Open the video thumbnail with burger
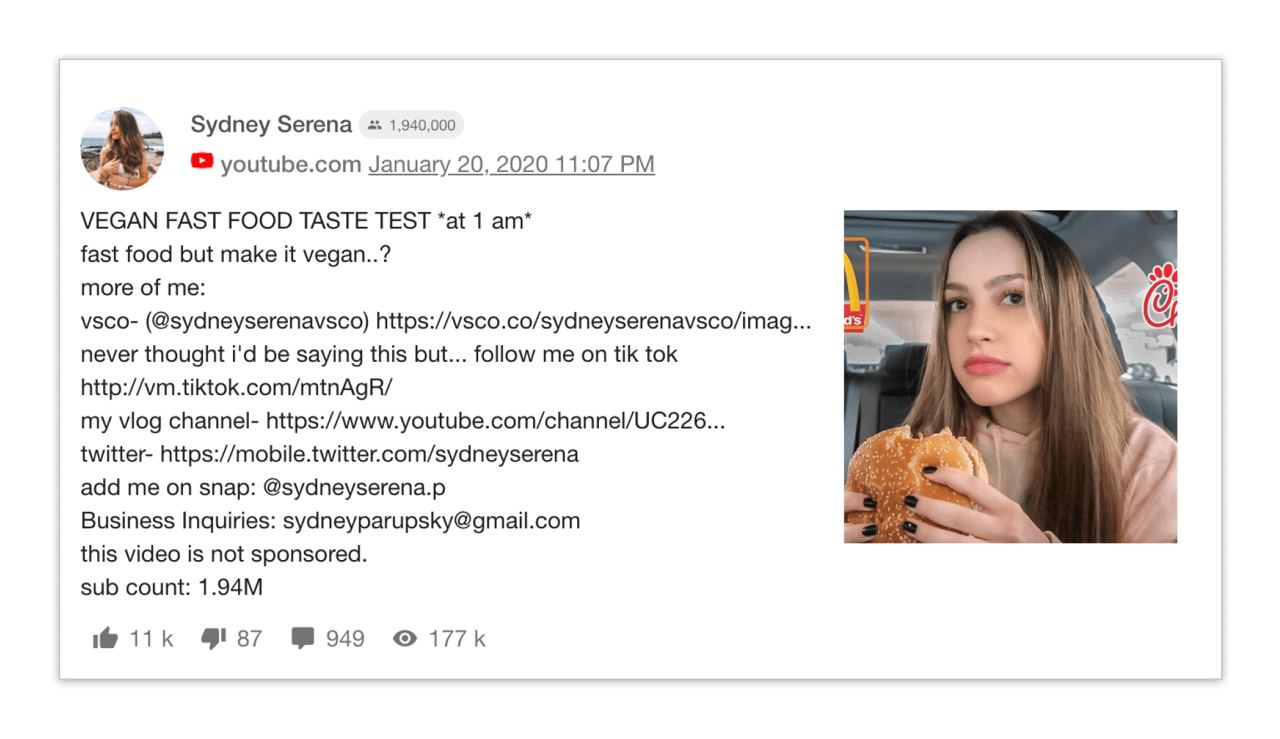 click(x=1010, y=377)
